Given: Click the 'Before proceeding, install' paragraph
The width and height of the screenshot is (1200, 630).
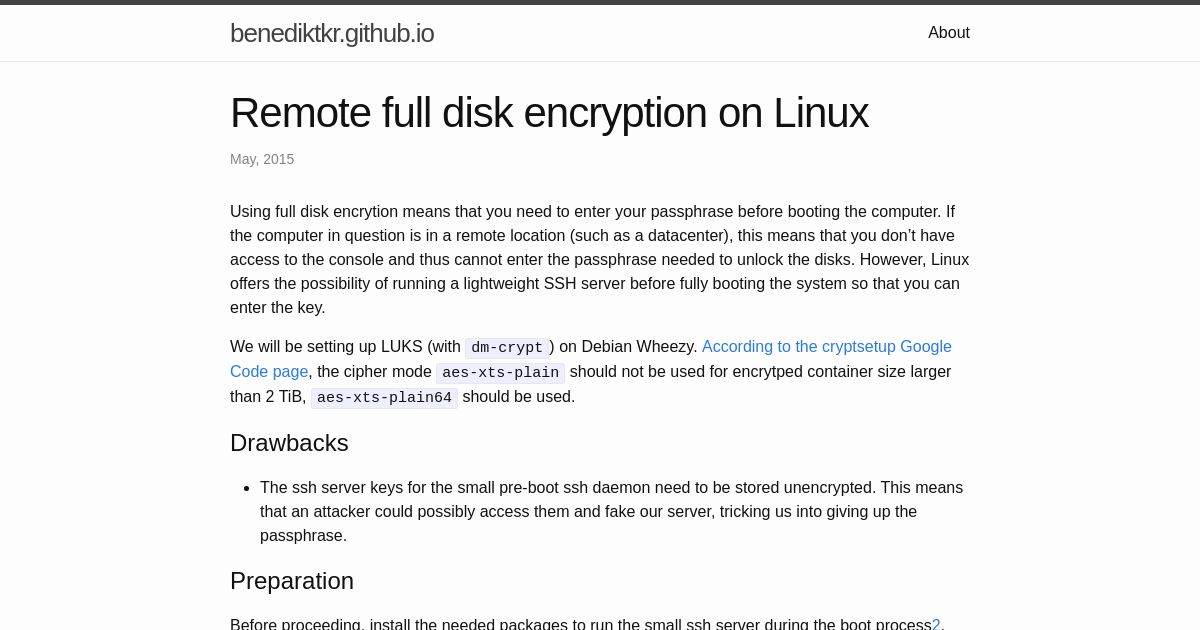Looking at the screenshot, I should pyautogui.click(x=587, y=624).
